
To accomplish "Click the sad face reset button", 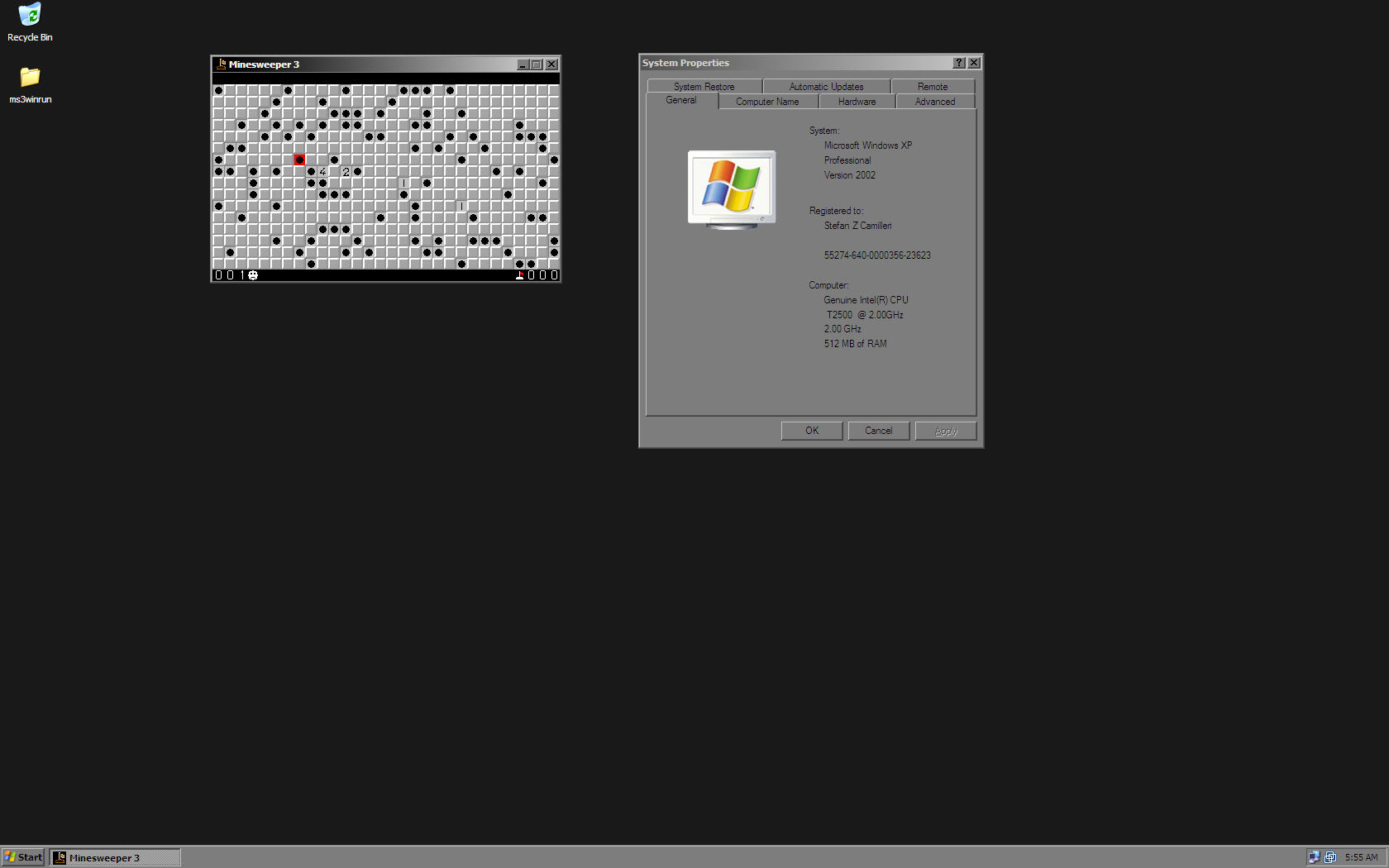I will (x=253, y=275).
